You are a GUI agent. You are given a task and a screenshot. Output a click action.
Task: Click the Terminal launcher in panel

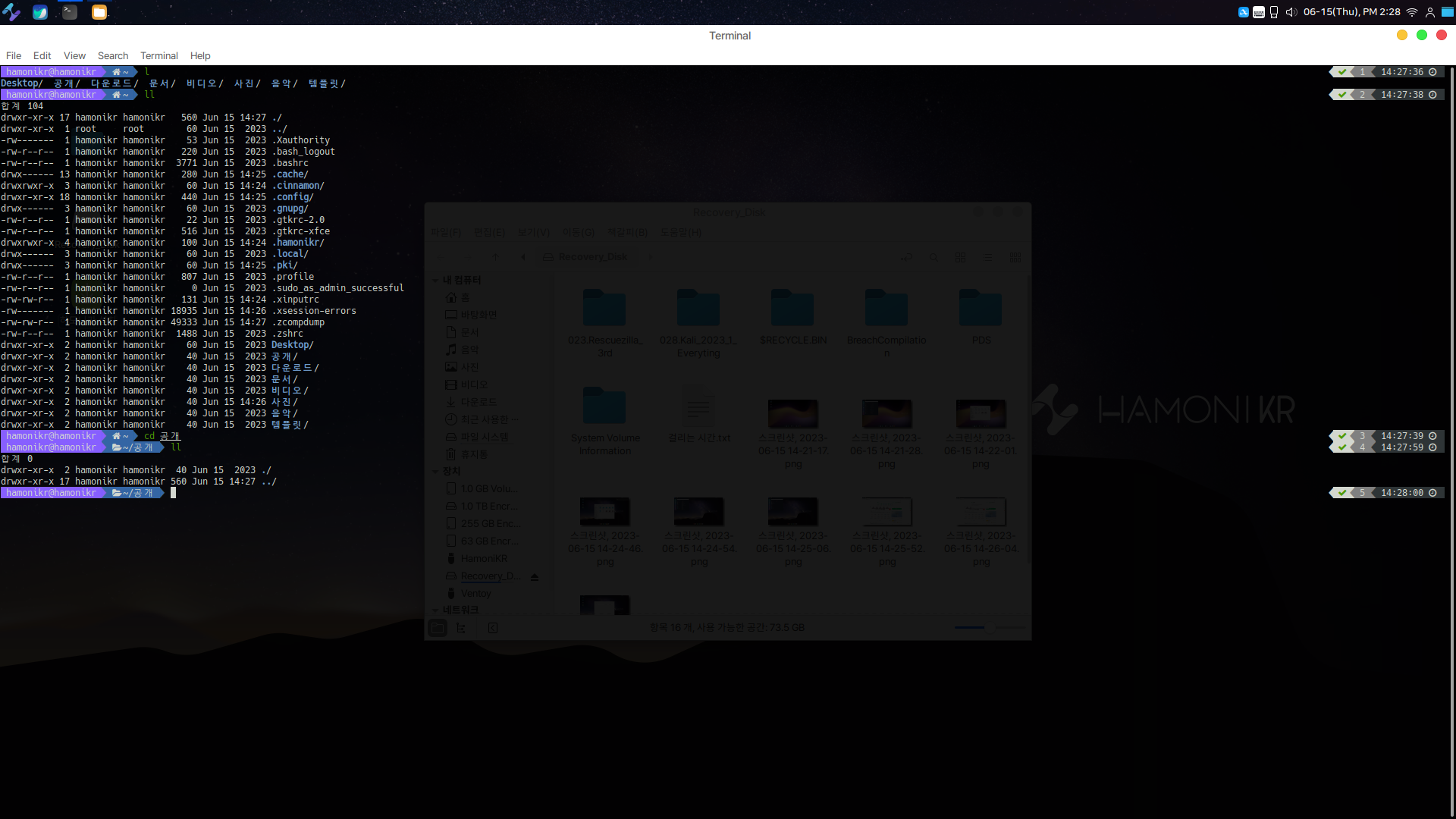click(x=70, y=12)
